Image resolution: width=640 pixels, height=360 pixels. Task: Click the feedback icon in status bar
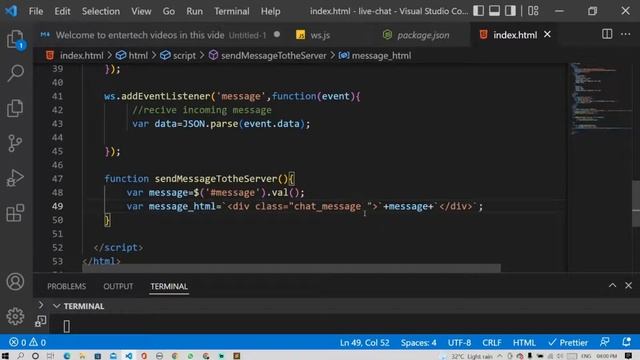(604, 342)
